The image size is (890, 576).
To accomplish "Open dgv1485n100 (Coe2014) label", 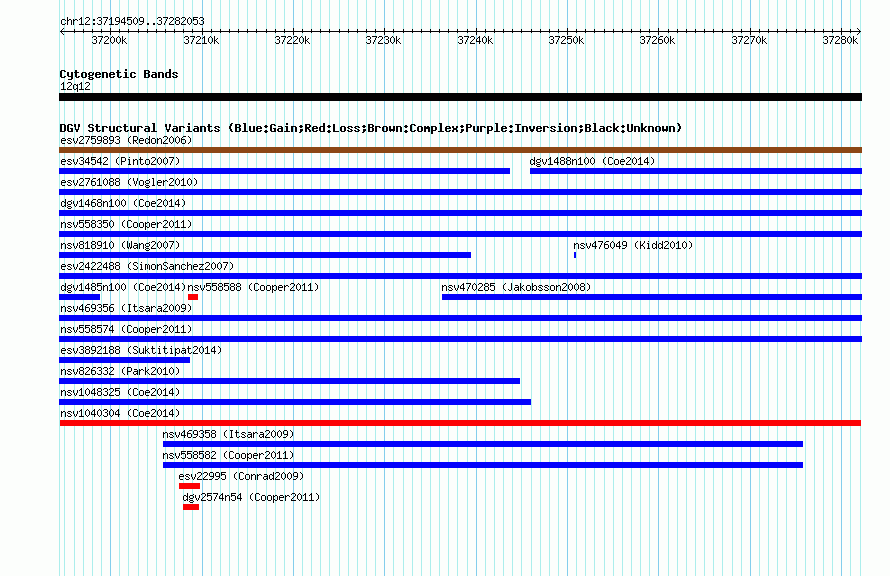I will (x=123, y=287).
